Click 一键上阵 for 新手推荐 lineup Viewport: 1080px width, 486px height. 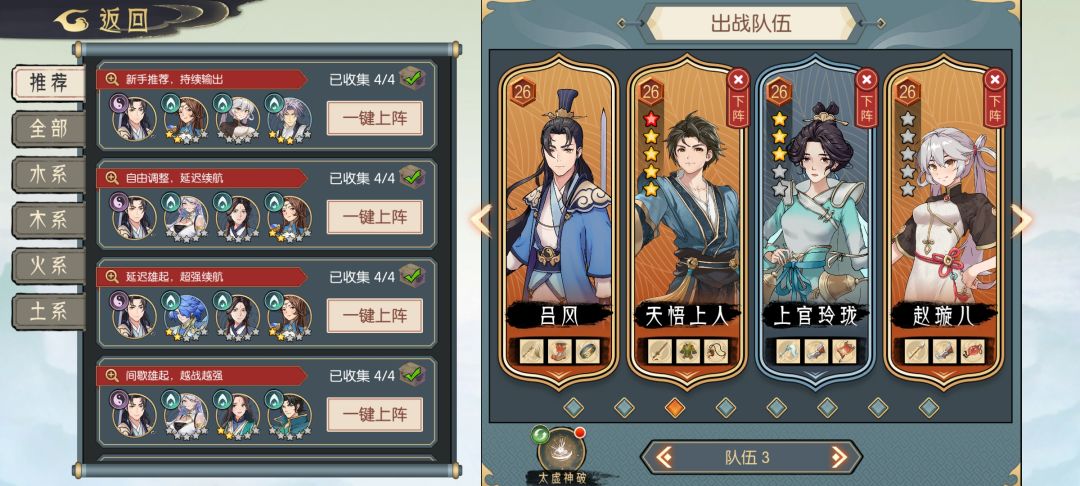(x=375, y=118)
